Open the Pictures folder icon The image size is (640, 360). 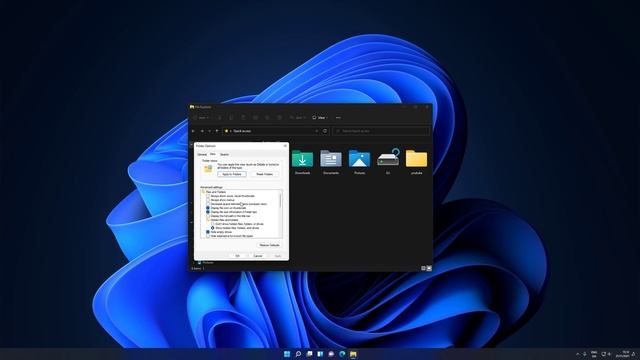point(360,159)
